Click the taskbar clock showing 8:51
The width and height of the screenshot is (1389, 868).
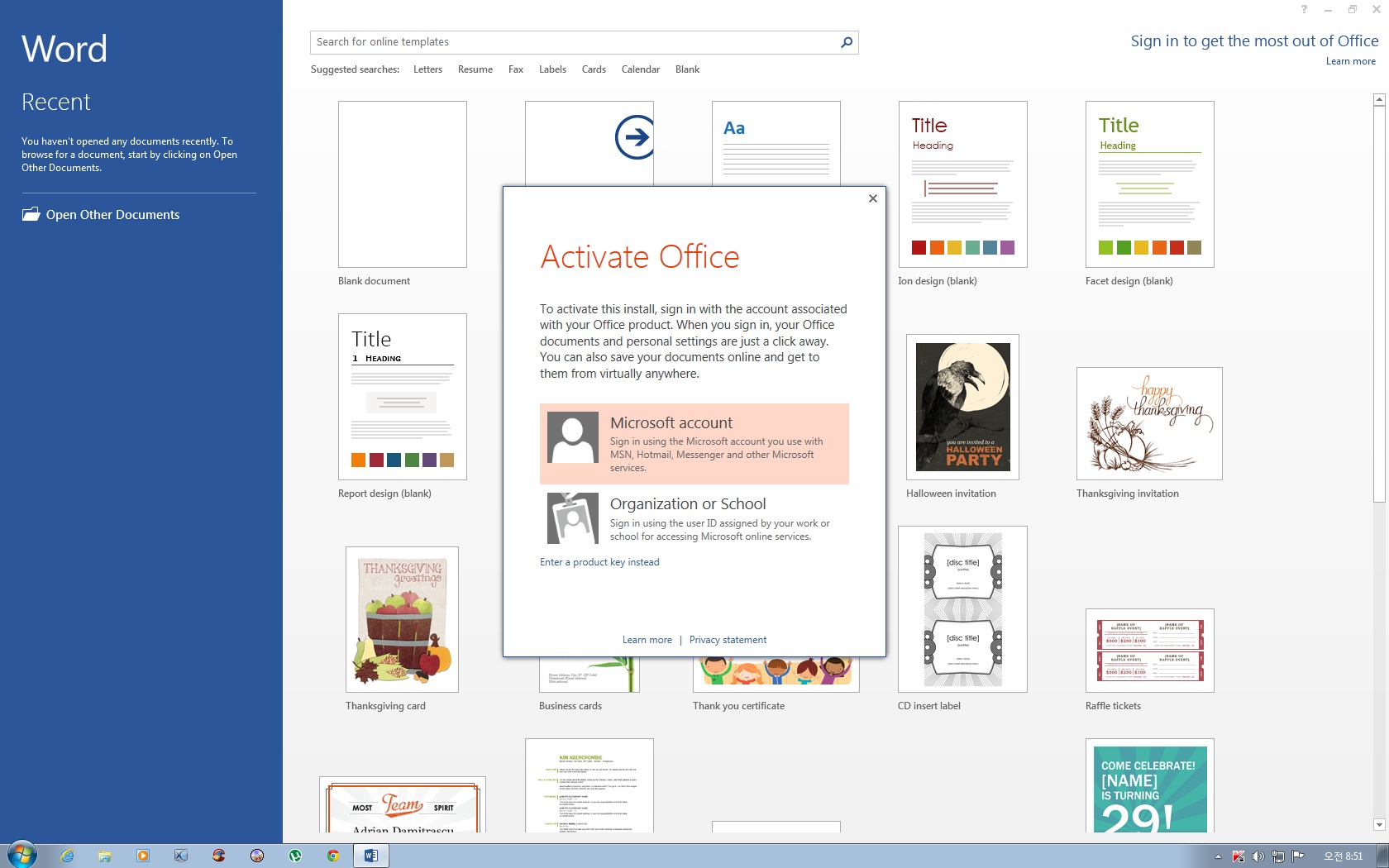click(1343, 856)
